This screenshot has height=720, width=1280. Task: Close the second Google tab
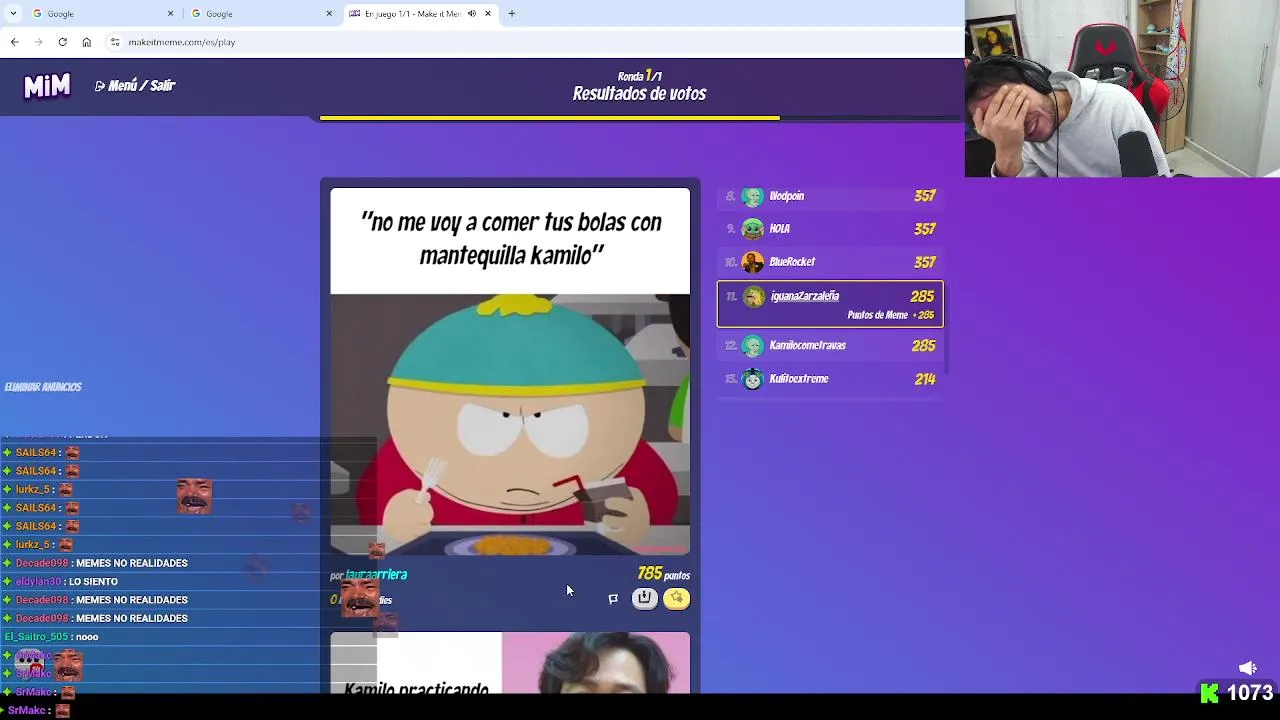[x=329, y=13]
